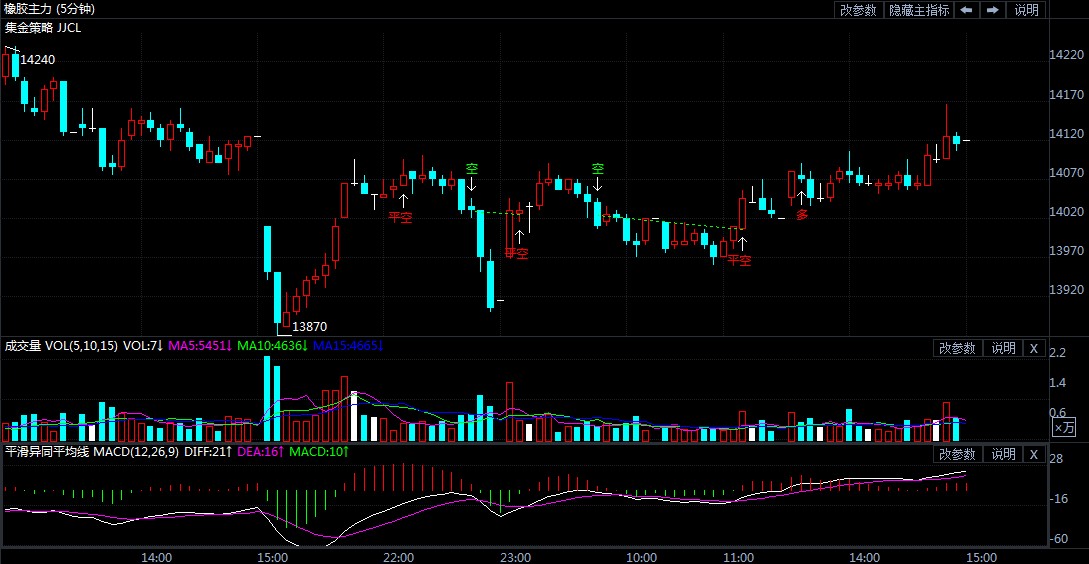Viewport: 1089px width, 564px height.
Task: Click the right arrow indicator navigation button
Action: (x=992, y=10)
